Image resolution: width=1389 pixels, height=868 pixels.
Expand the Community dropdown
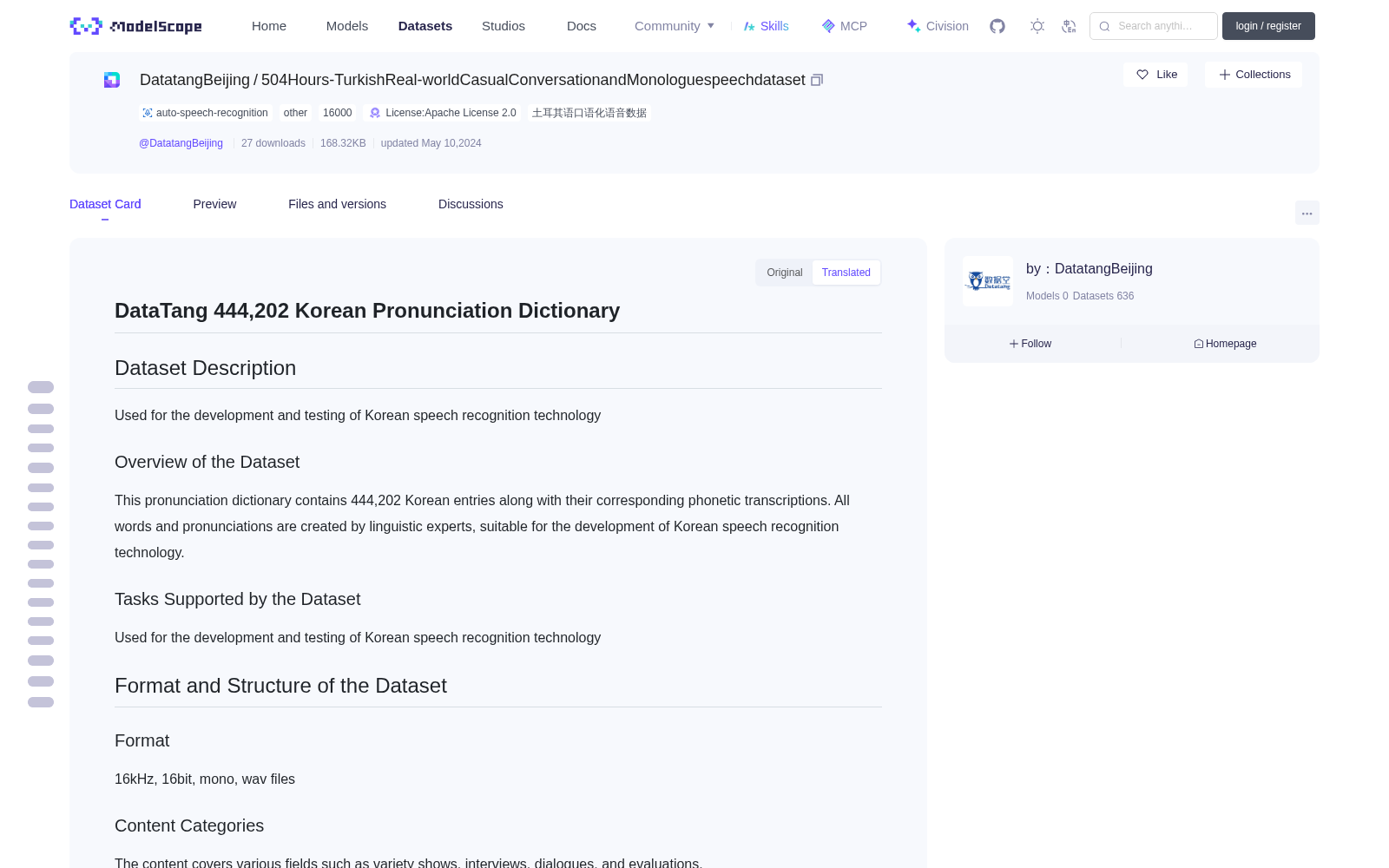tap(675, 26)
